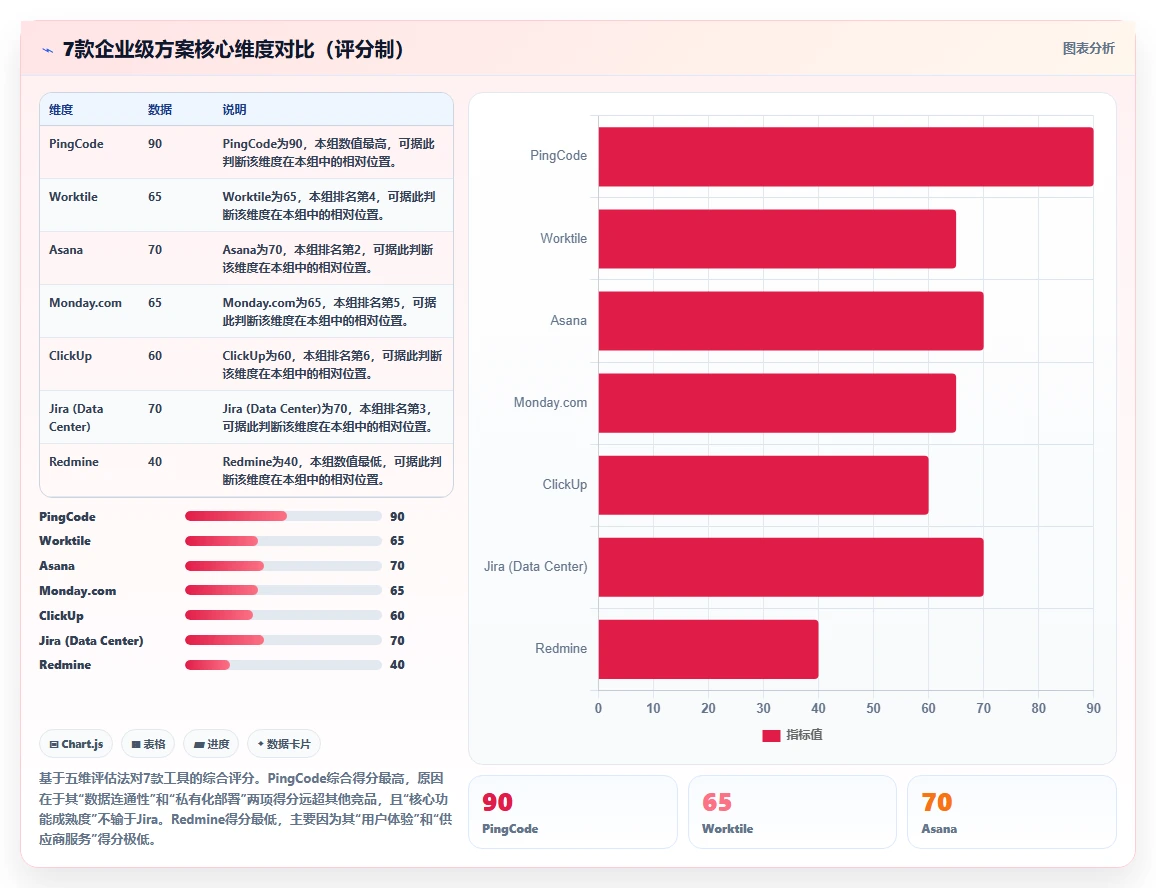The image size is (1156, 888).
Task: Click Asana in the table's 维度 column
Action: click(x=66, y=250)
